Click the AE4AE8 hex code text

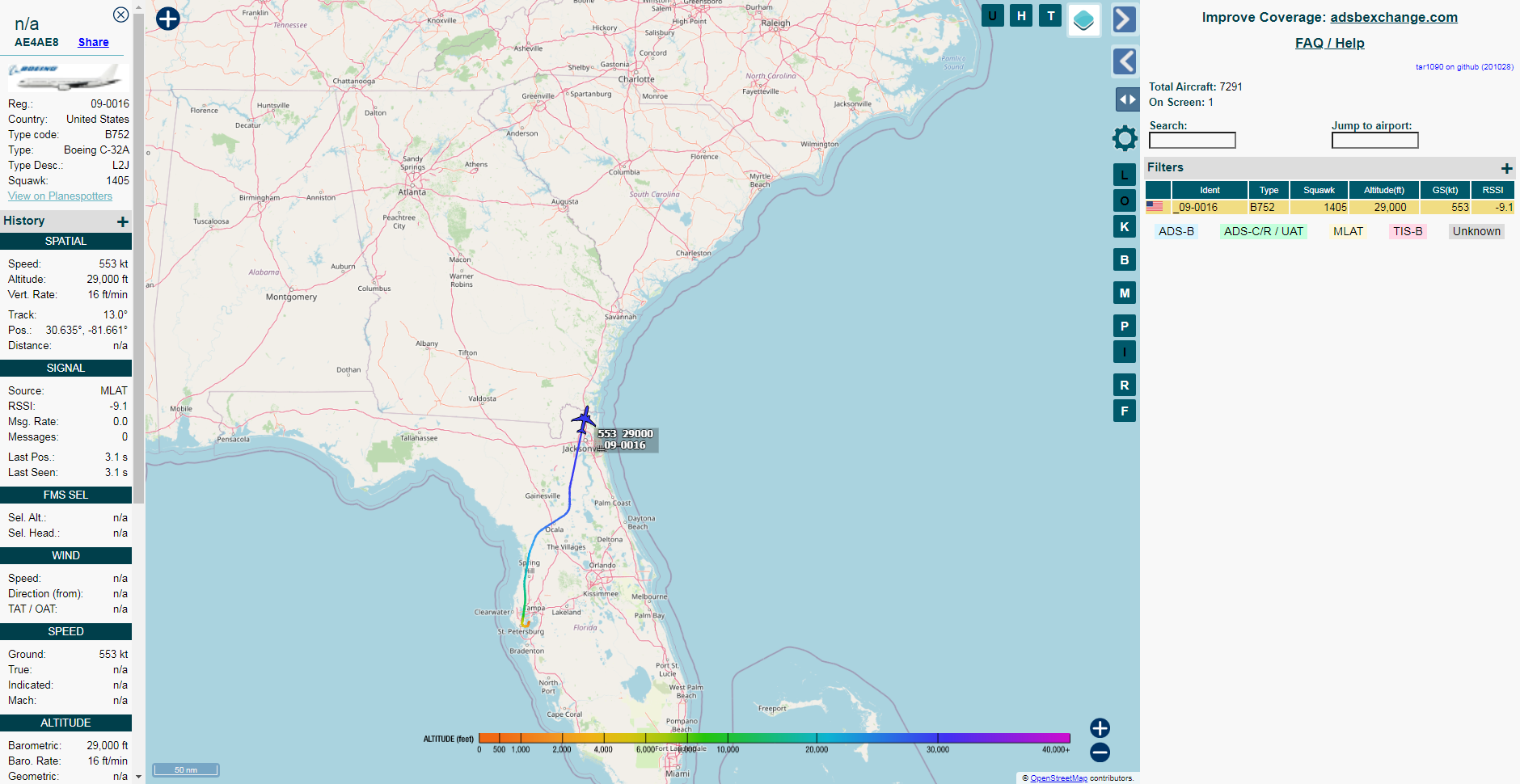pos(36,42)
